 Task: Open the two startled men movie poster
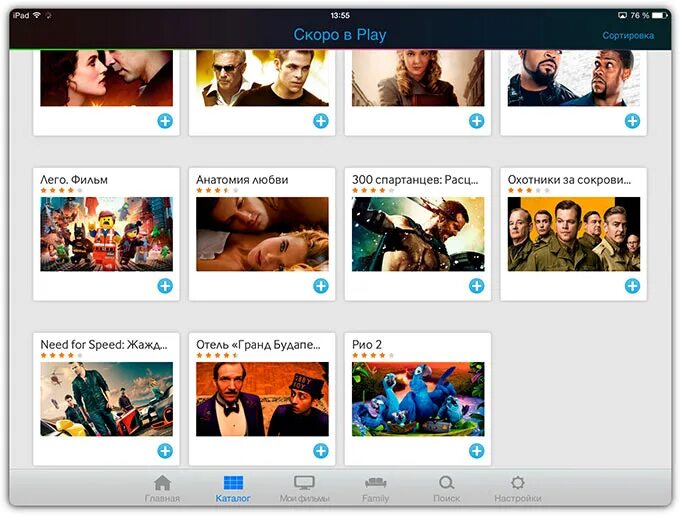(574, 78)
